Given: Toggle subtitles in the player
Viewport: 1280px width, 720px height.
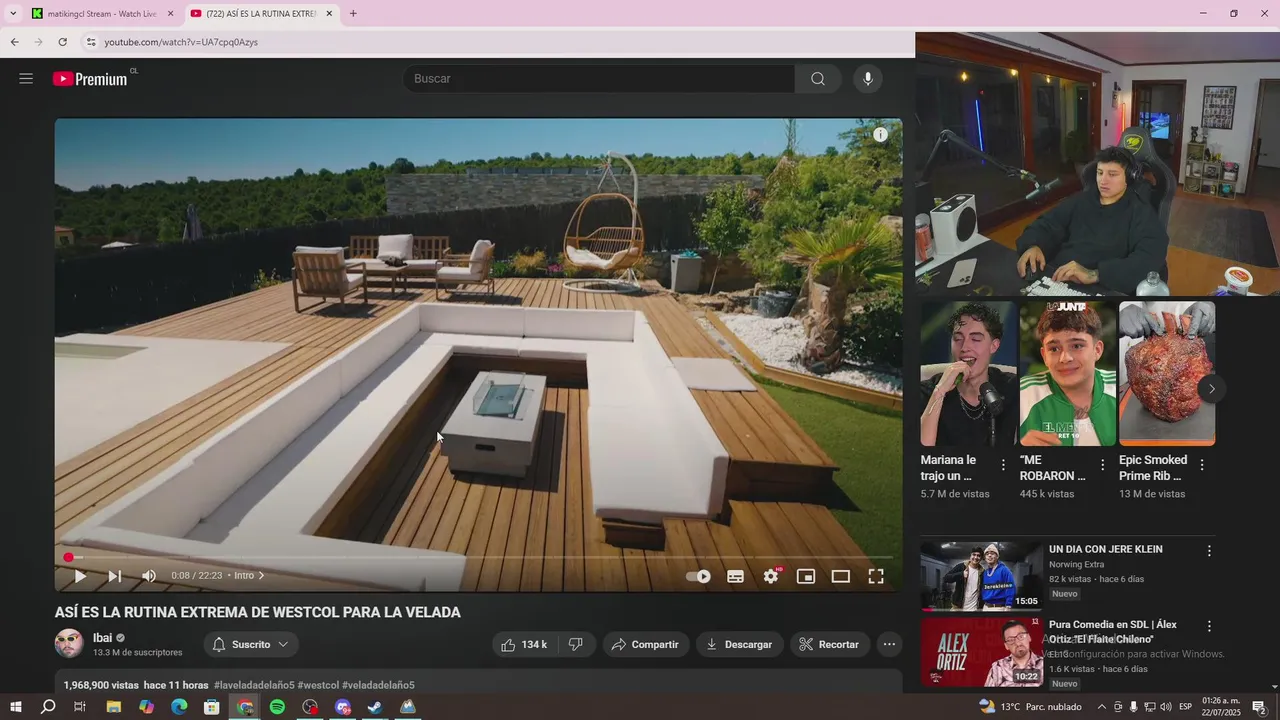Looking at the screenshot, I should (x=735, y=576).
